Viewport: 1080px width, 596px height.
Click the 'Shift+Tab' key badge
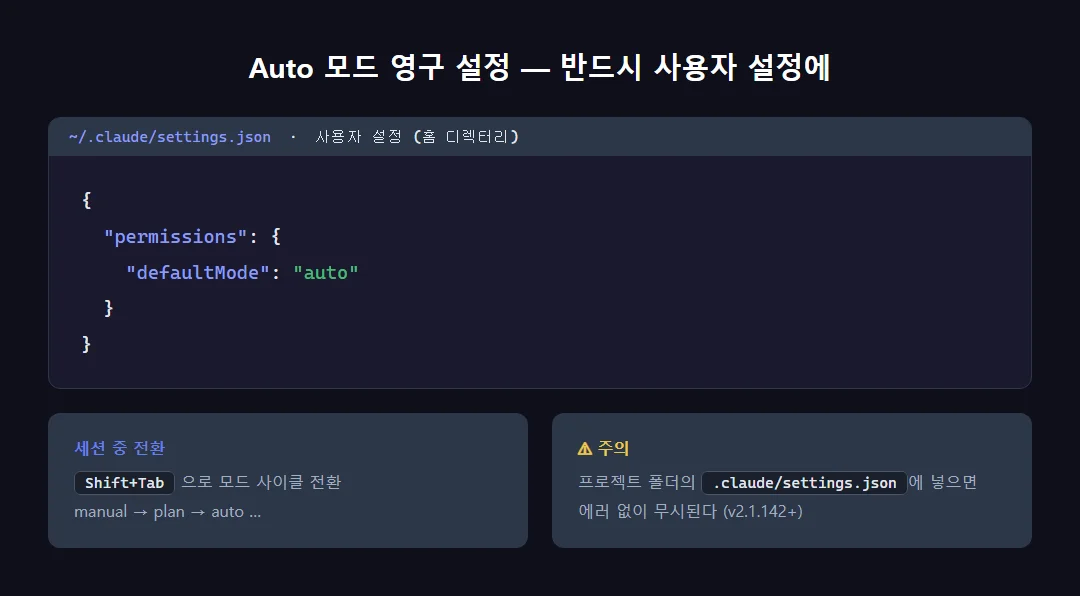pos(124,482)
